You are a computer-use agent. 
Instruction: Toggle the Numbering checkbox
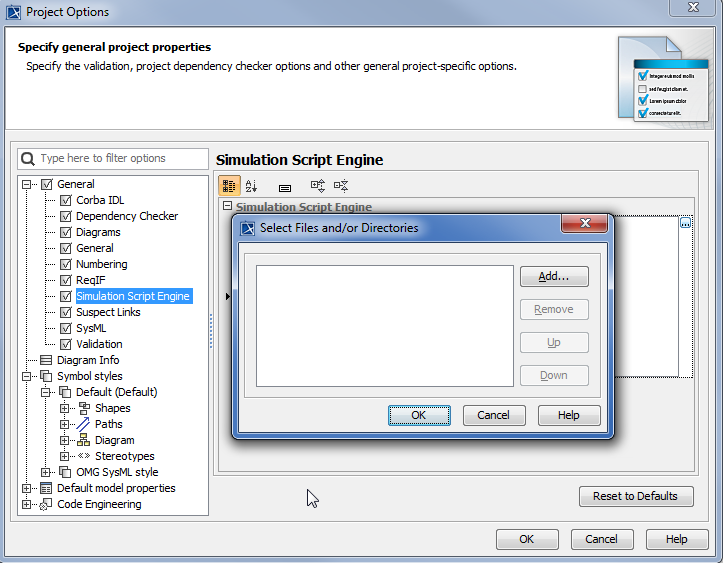tap(66, 264)
